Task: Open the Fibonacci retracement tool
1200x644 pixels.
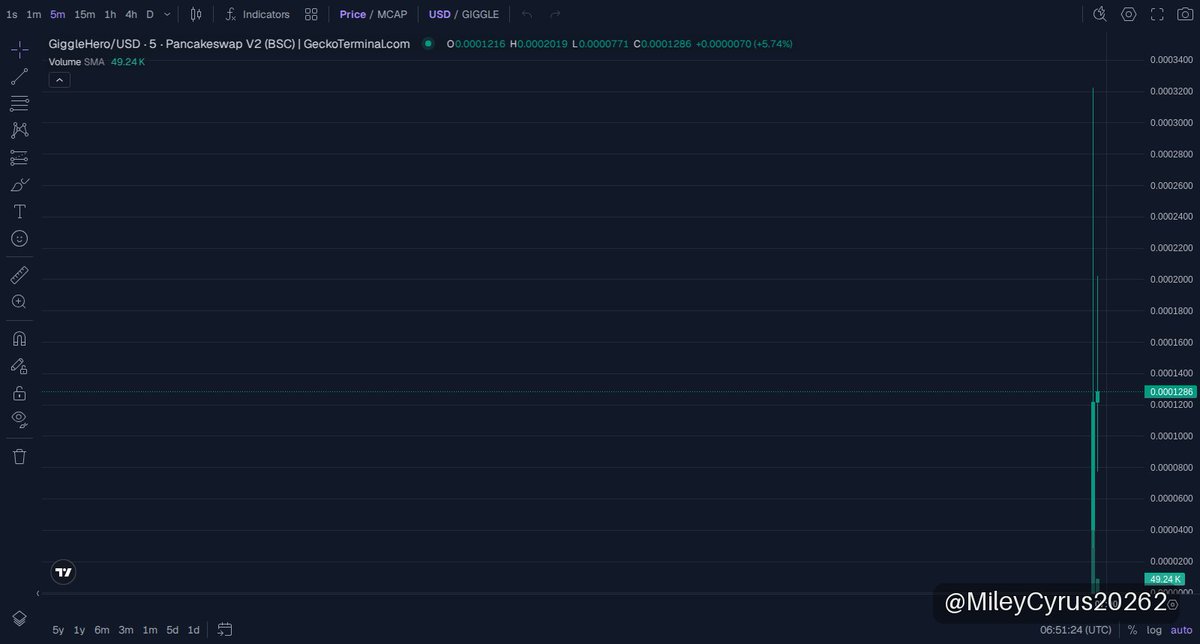Action: (x=19, y=103)
